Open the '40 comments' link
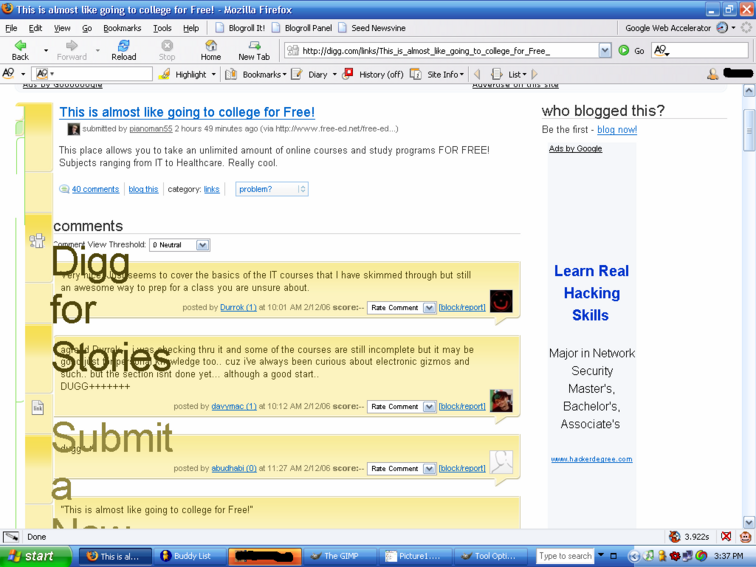 click(x=95, y=189)
